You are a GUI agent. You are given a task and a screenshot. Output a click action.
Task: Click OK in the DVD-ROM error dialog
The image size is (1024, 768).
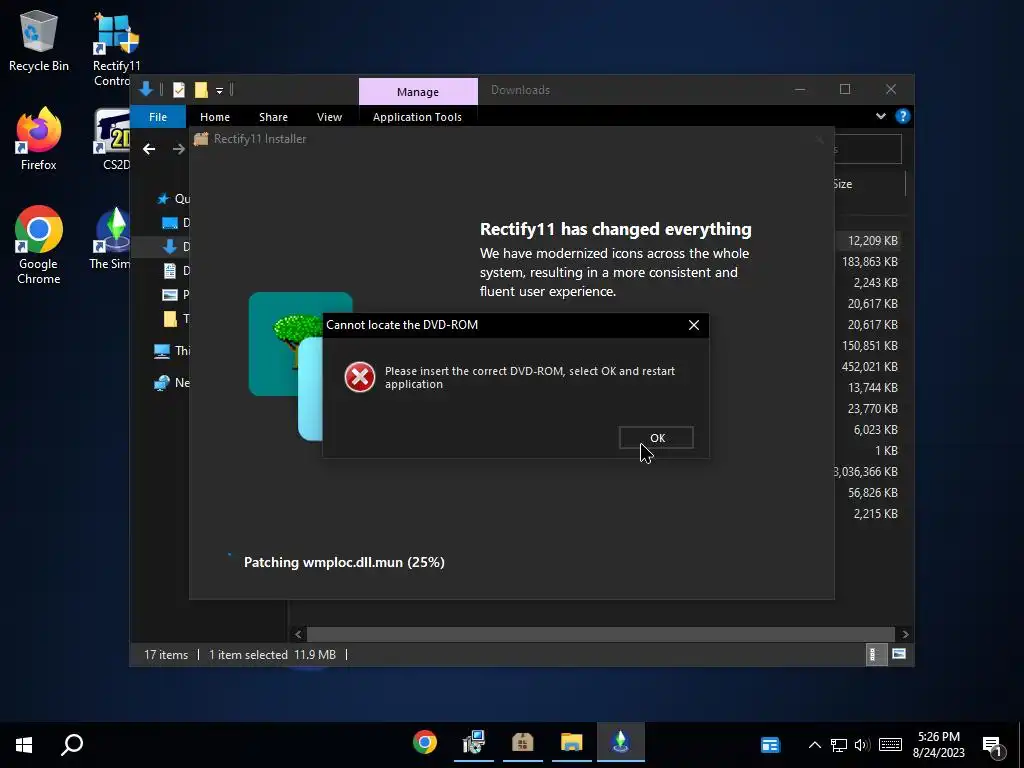pyautogui.click(x=656, y=438)
